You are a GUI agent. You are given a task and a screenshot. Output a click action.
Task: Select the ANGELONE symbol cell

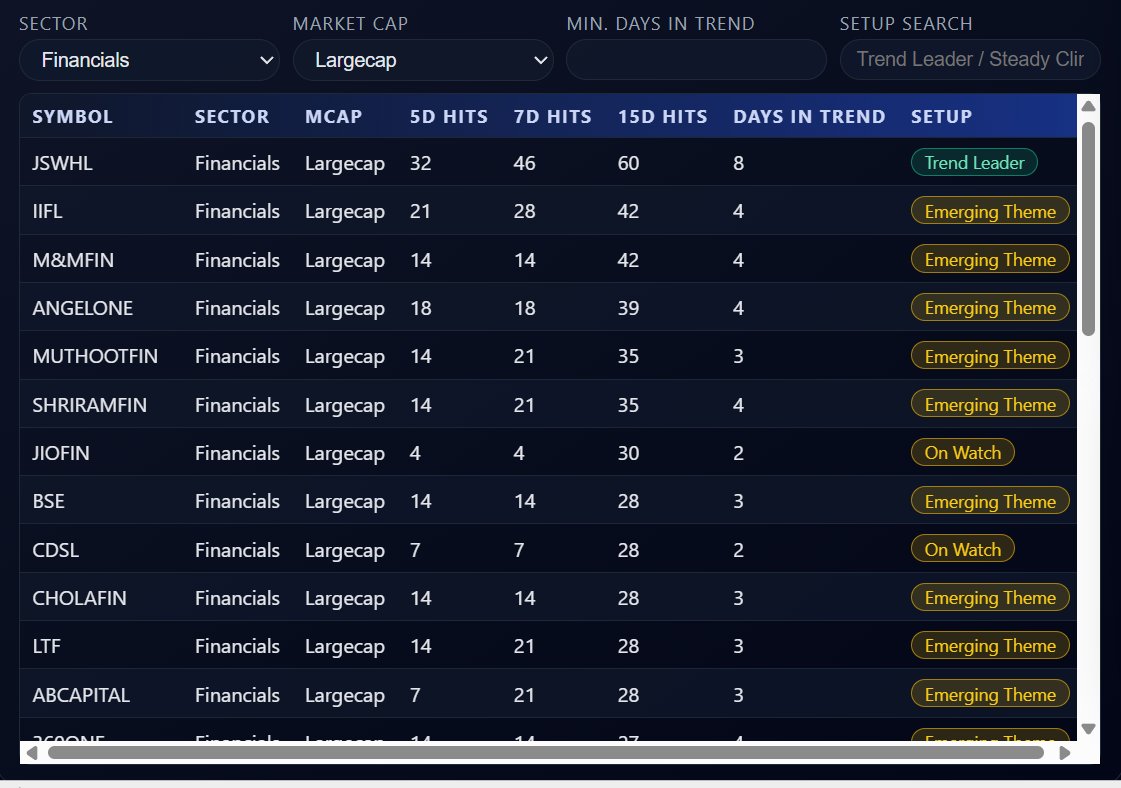82,308
